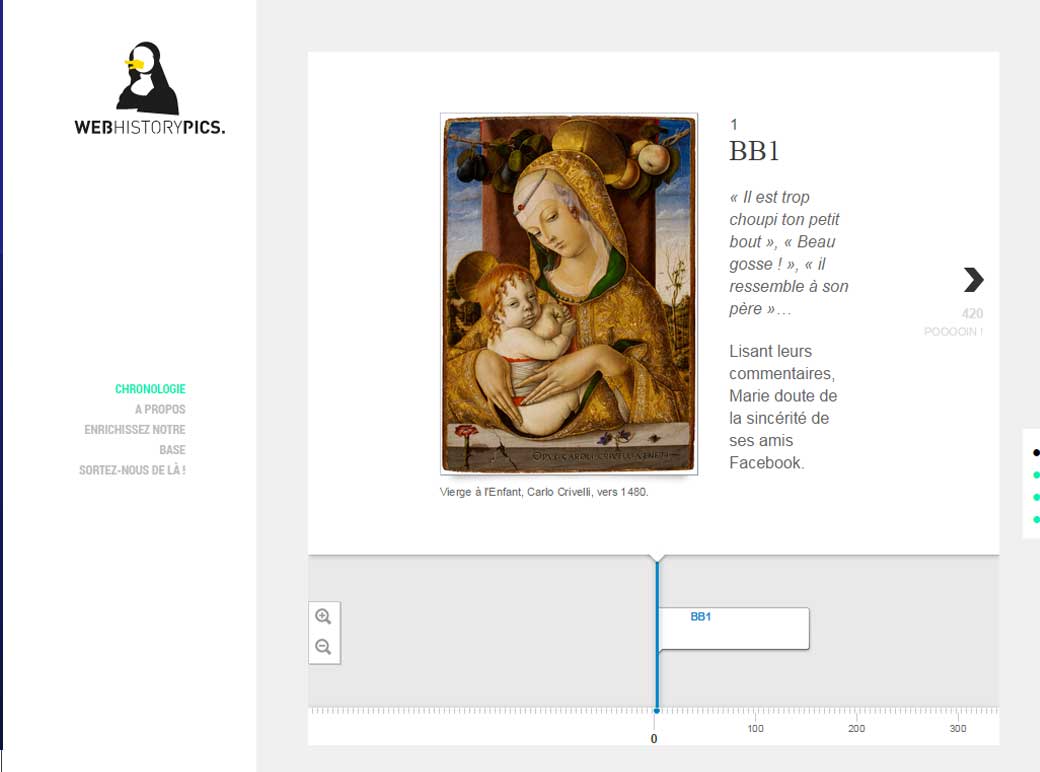Click the WebHistoryPics duck logo
Image resolution: width=1040 pixels, height=772 pixels.
[x=150, y=88]
